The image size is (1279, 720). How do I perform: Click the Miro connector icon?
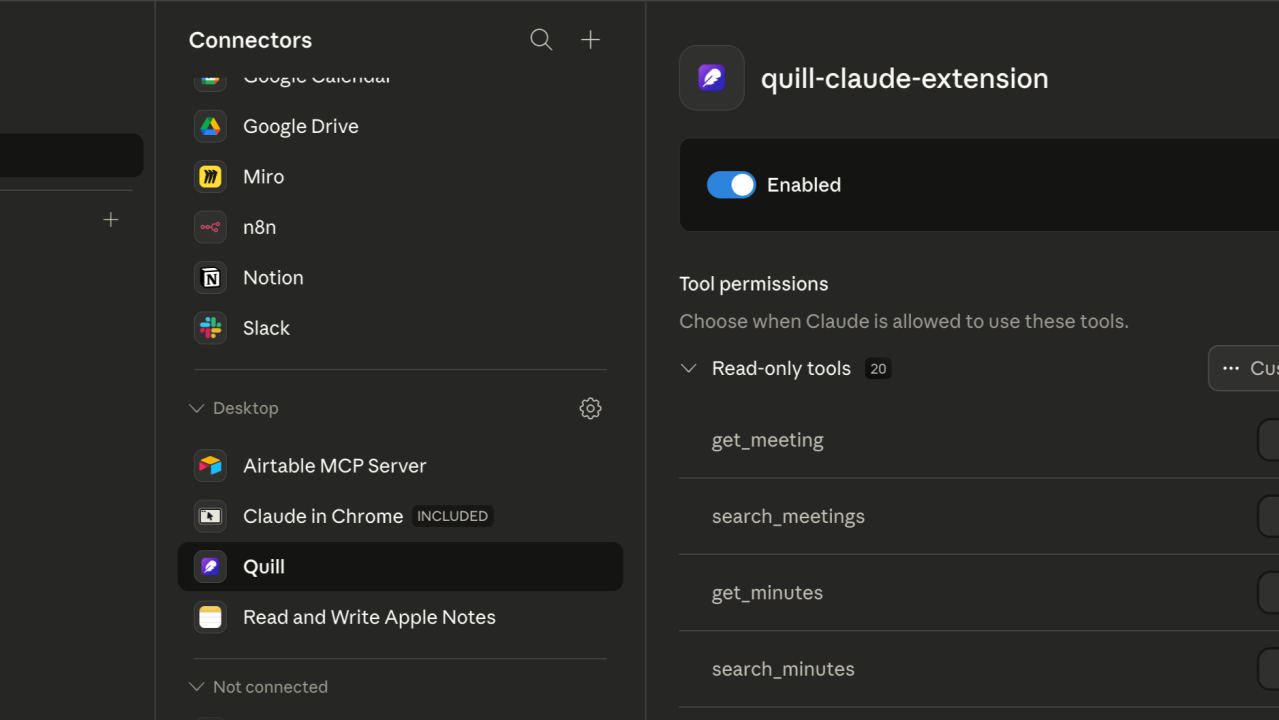pyautogui.click(x=210, y=177)
